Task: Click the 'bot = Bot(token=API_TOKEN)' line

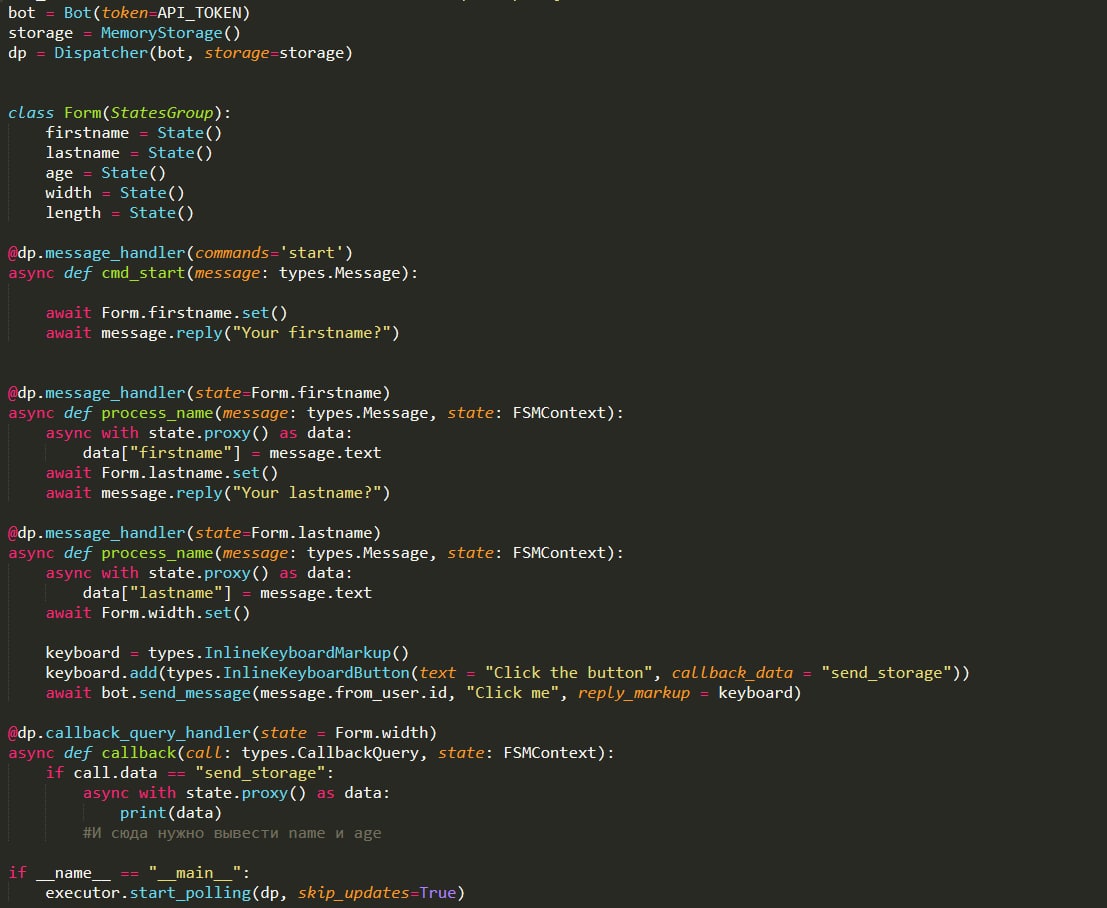Action: 129,13
